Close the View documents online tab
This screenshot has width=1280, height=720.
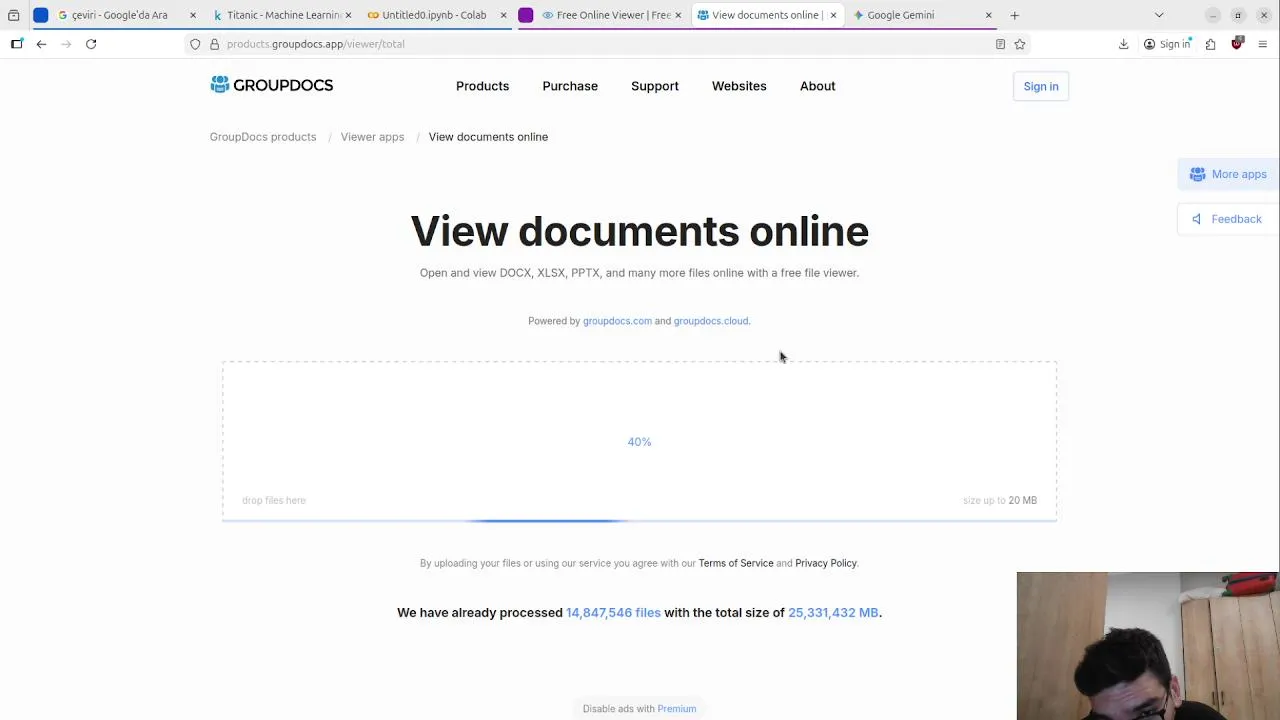click(833, 15)
